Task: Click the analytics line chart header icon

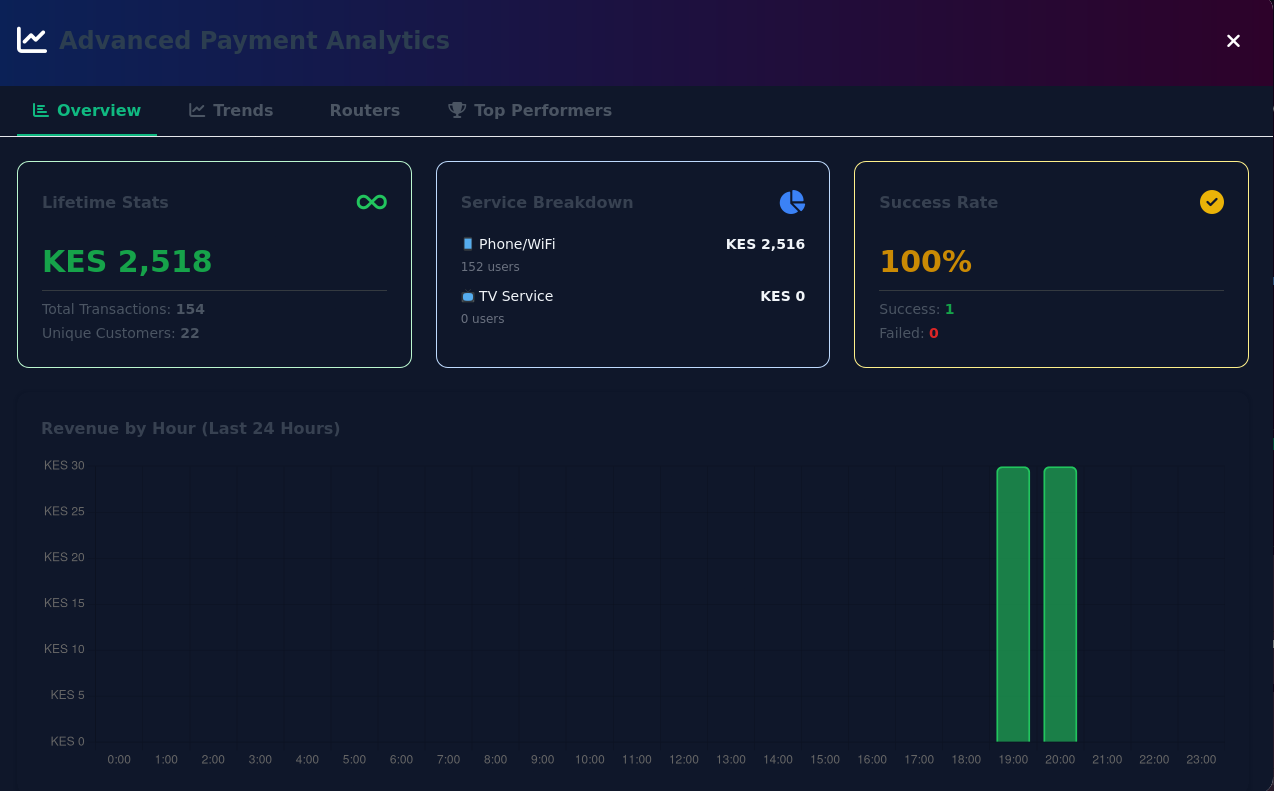Action: click(32, 40)
